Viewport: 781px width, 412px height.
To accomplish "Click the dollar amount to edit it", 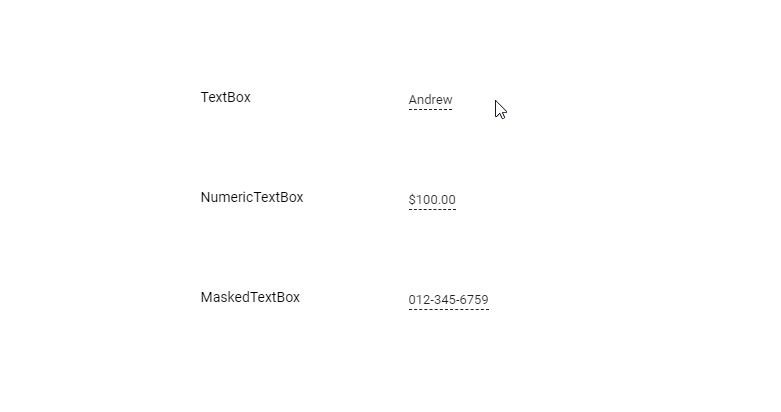I will (x=432, y=200).
